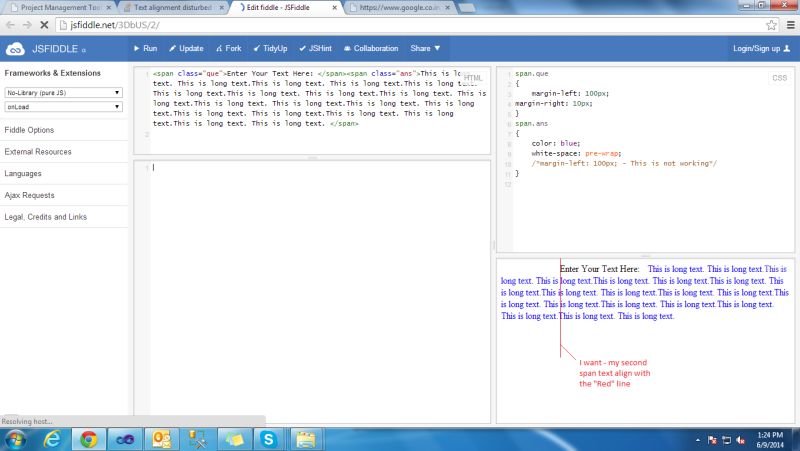
Task: Click the jsfiddle.net address bar
Action: click(x=408, y=24)
